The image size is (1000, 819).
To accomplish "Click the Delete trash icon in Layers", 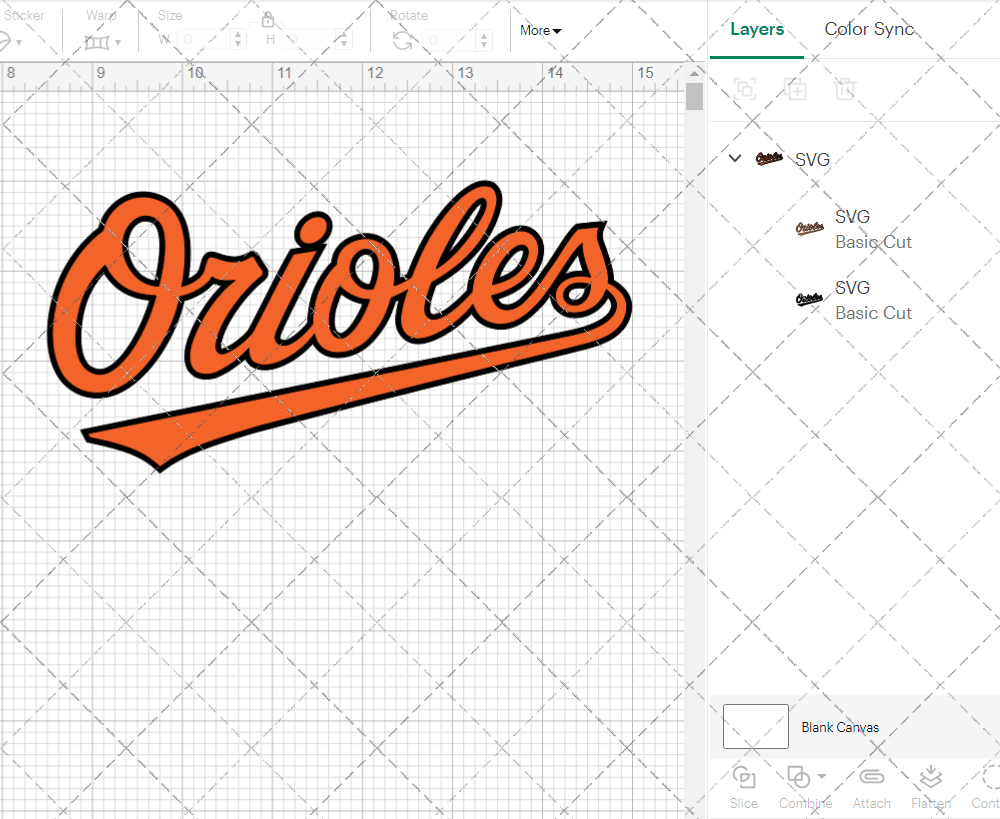I will (845, 89).
